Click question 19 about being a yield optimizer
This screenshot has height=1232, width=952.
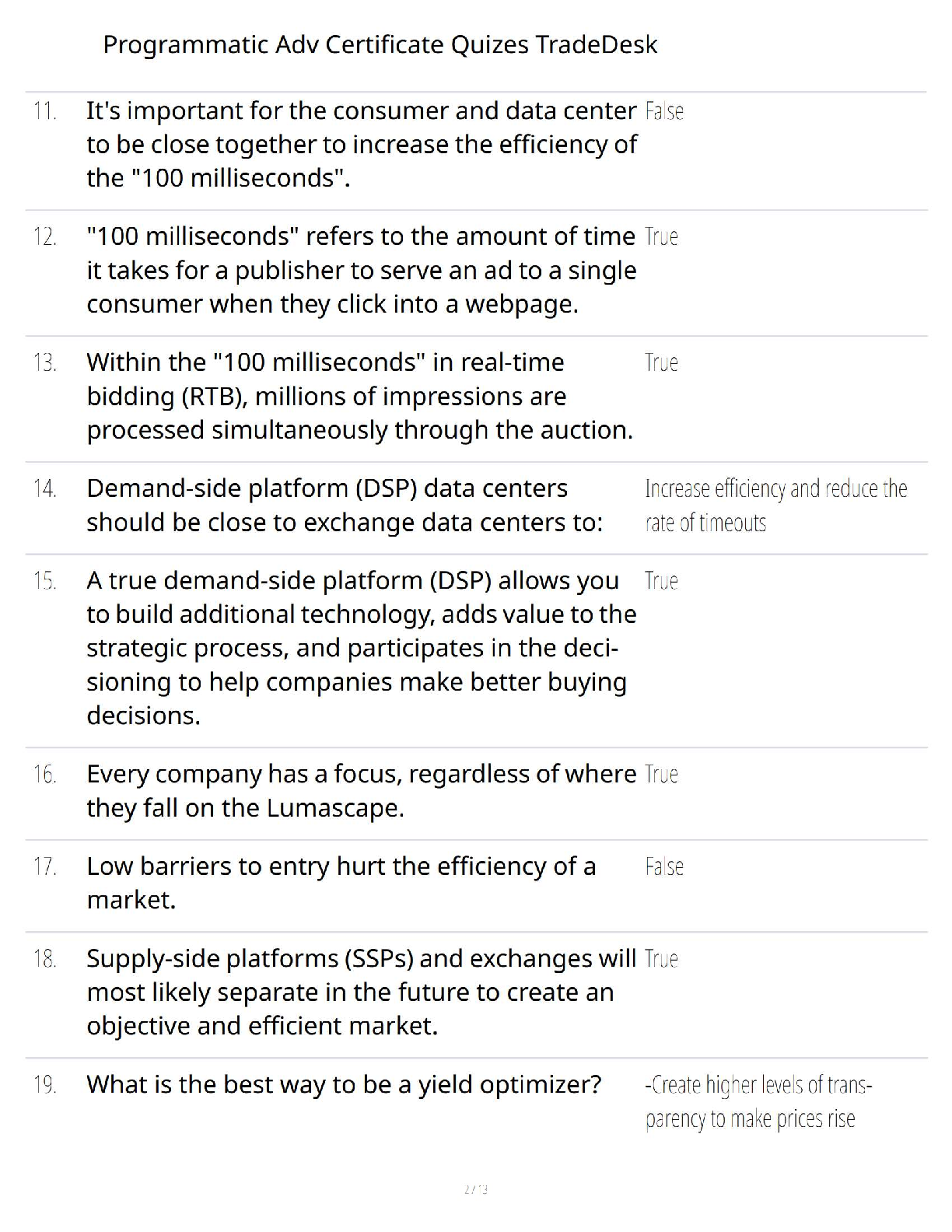coord(344,1084)
